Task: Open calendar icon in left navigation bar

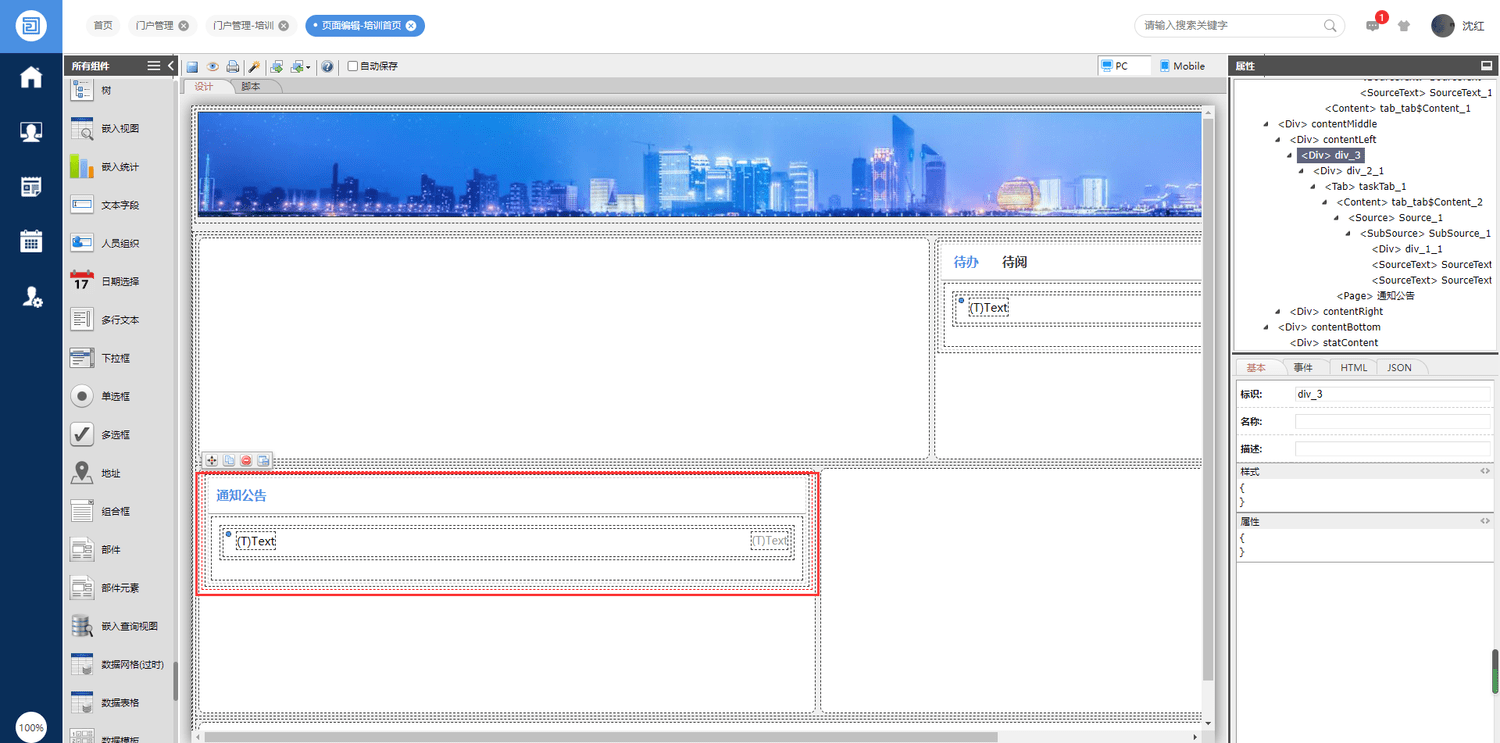Action: 31,241
